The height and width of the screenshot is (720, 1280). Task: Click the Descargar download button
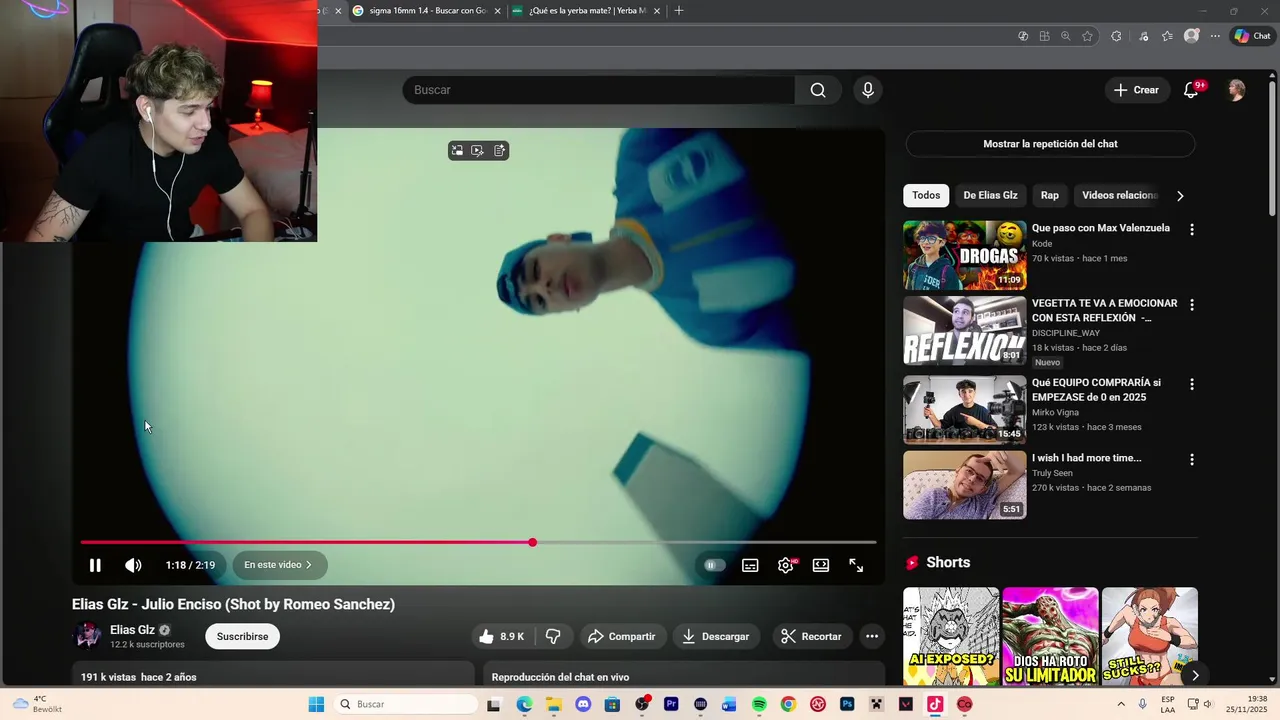tap(716, 636)
